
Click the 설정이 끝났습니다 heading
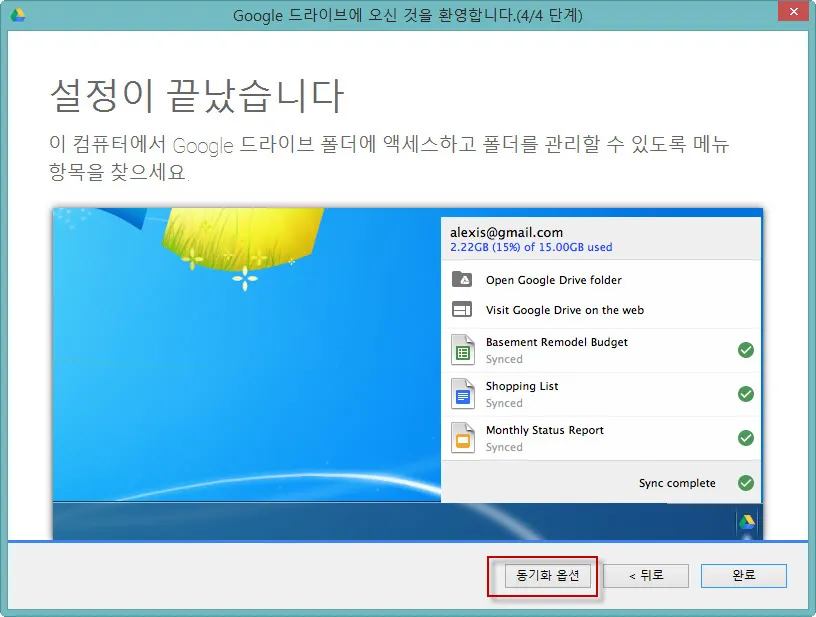click(197, 96)
